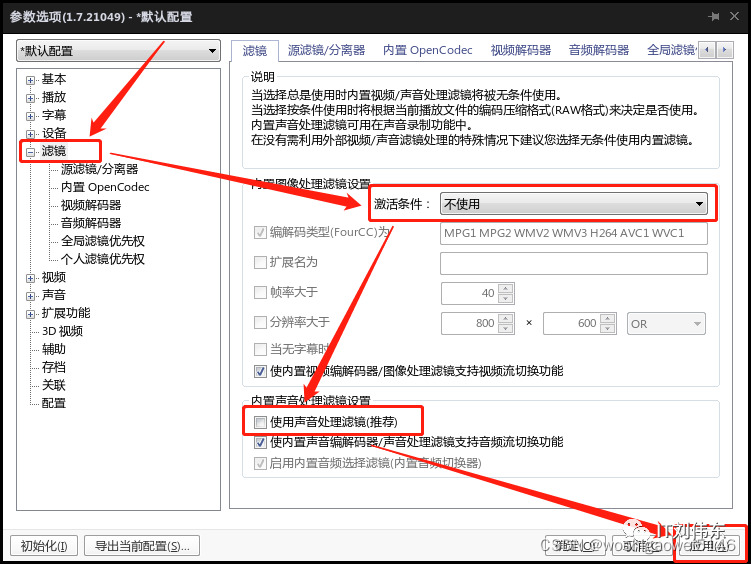Increase the resolution height 600 spinner
The width and height of the screenshot is (751, 564).
pyautogui.click(x=608, y=318)
